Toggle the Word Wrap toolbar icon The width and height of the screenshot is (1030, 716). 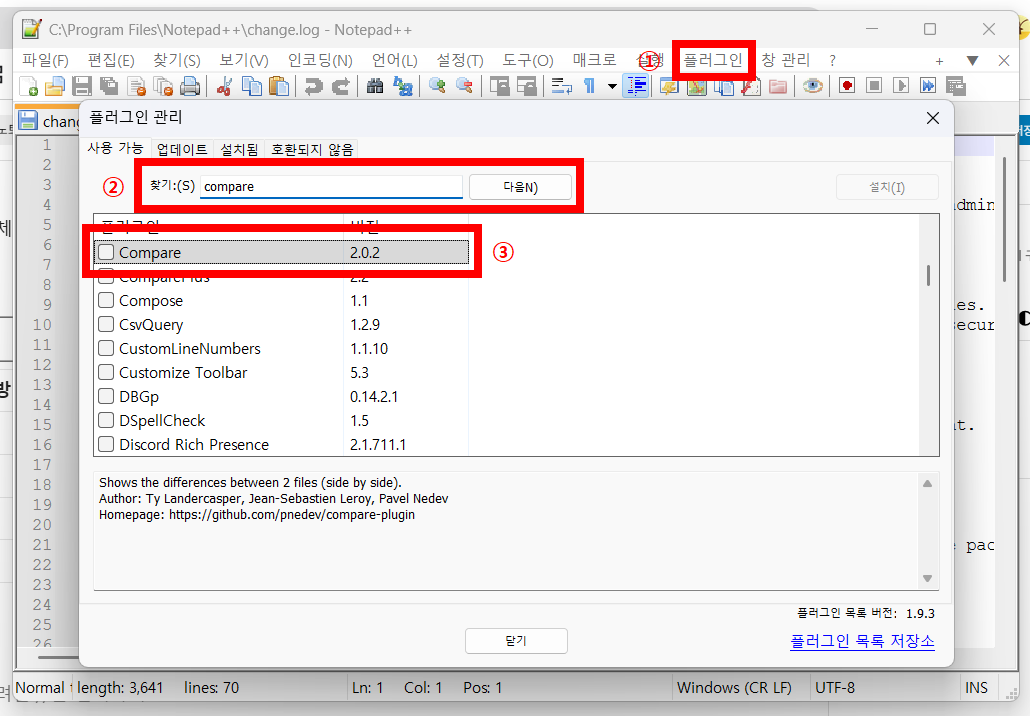[x=562, y=86]
